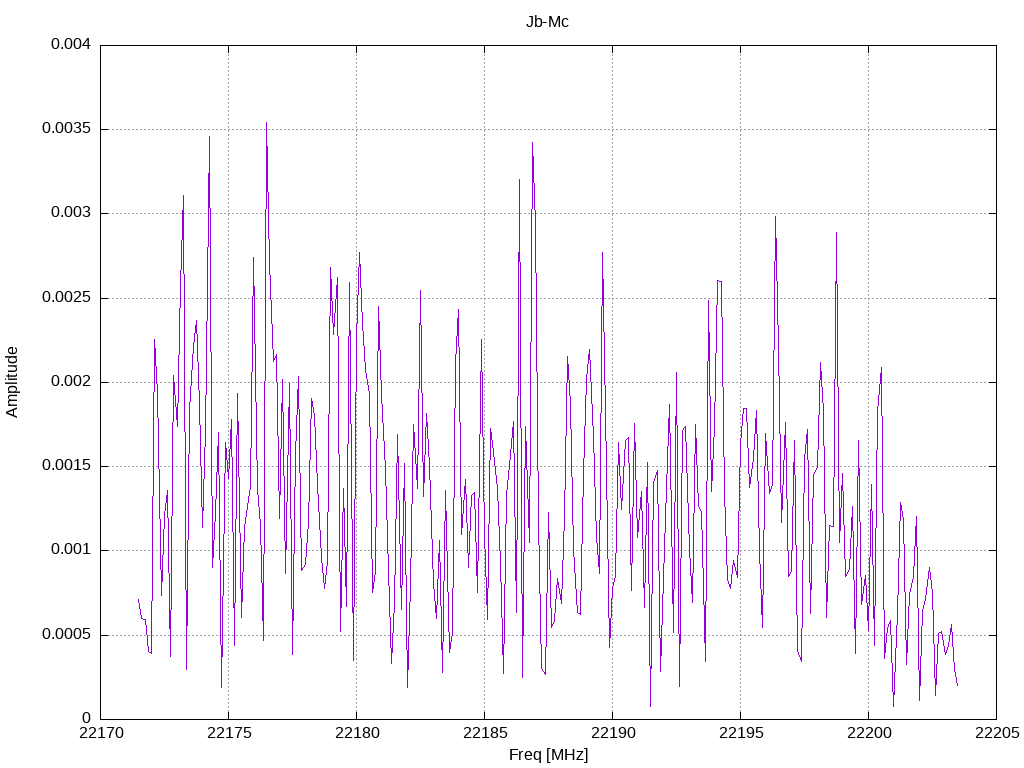Image resolution: width=1024 pixels, height=768 pixels.
Task: Click the x-axis tick label 22180
Action: [357, 733]
